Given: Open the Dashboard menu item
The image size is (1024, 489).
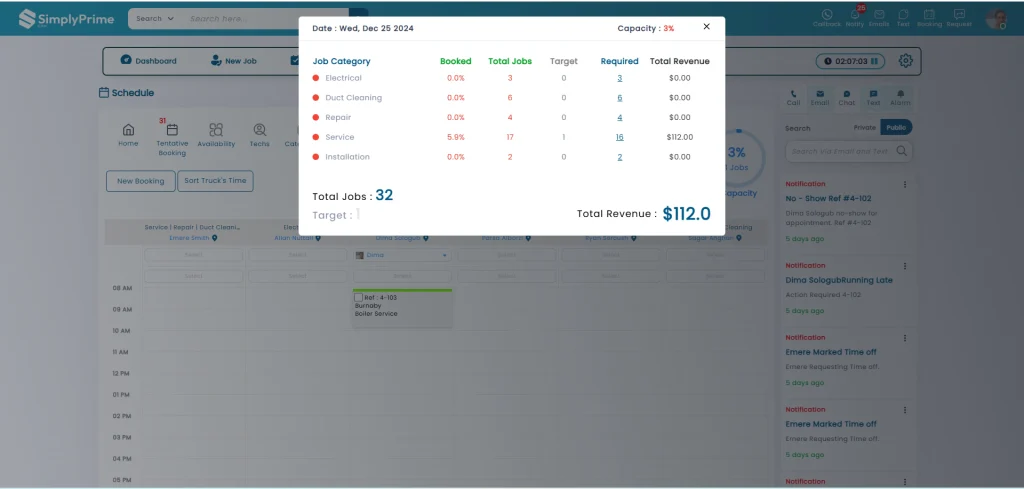Looking at the screenshot, I should click(x=148, y=61).
